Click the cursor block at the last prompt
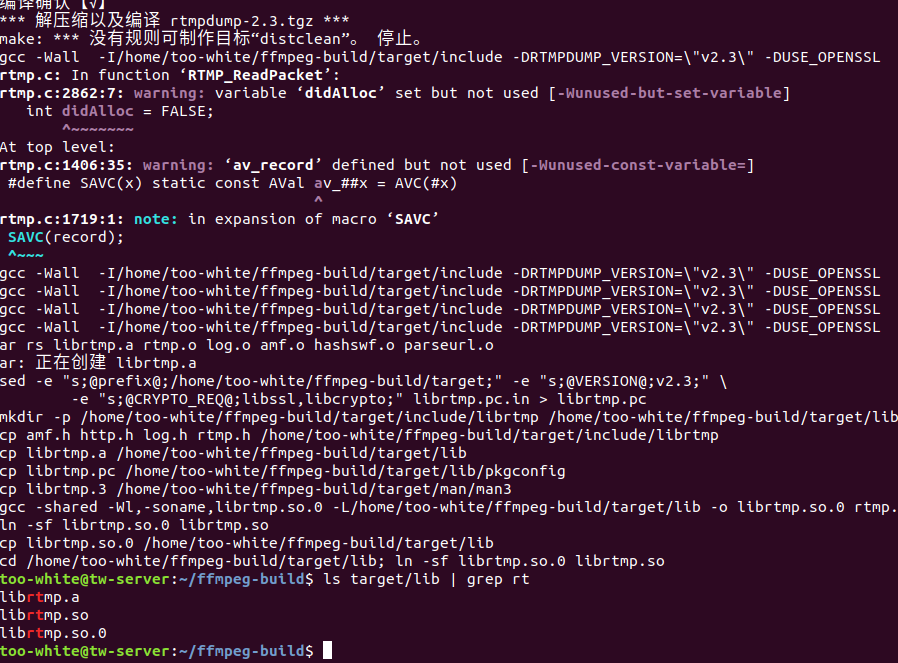The height and width of the screenshot is (663, 898). pos(327,652)
